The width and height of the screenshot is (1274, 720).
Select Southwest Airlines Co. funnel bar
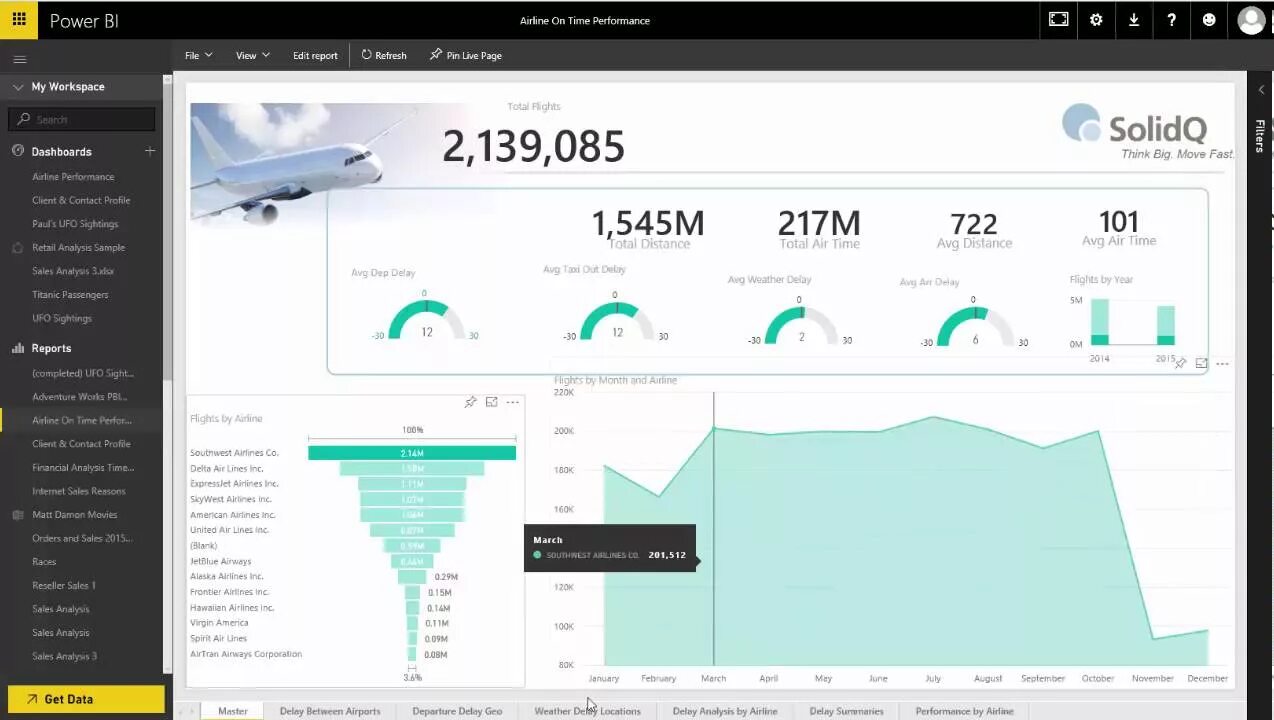click(412, 453)
